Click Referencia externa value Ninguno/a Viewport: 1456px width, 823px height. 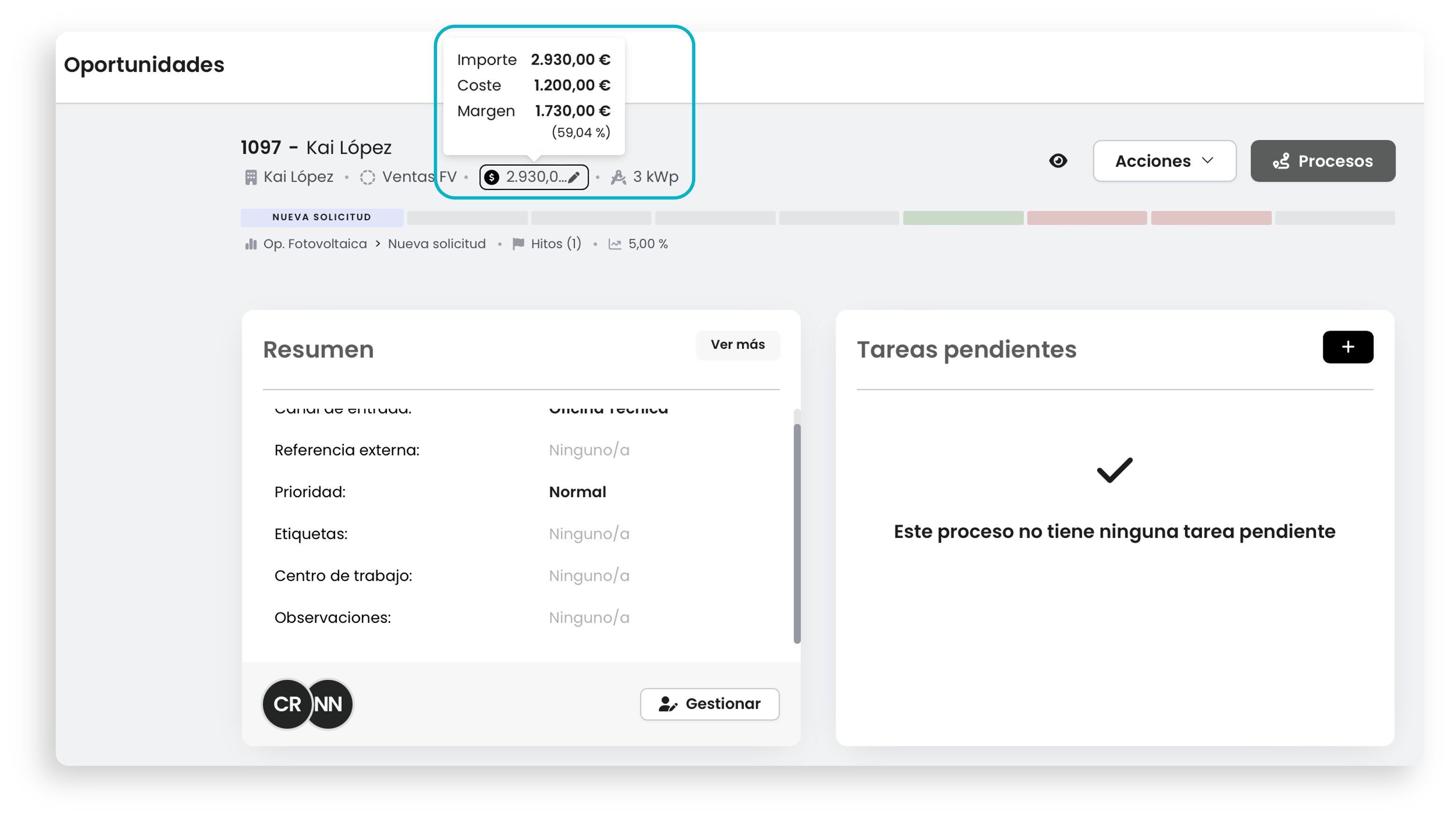(x=589, y=450)
